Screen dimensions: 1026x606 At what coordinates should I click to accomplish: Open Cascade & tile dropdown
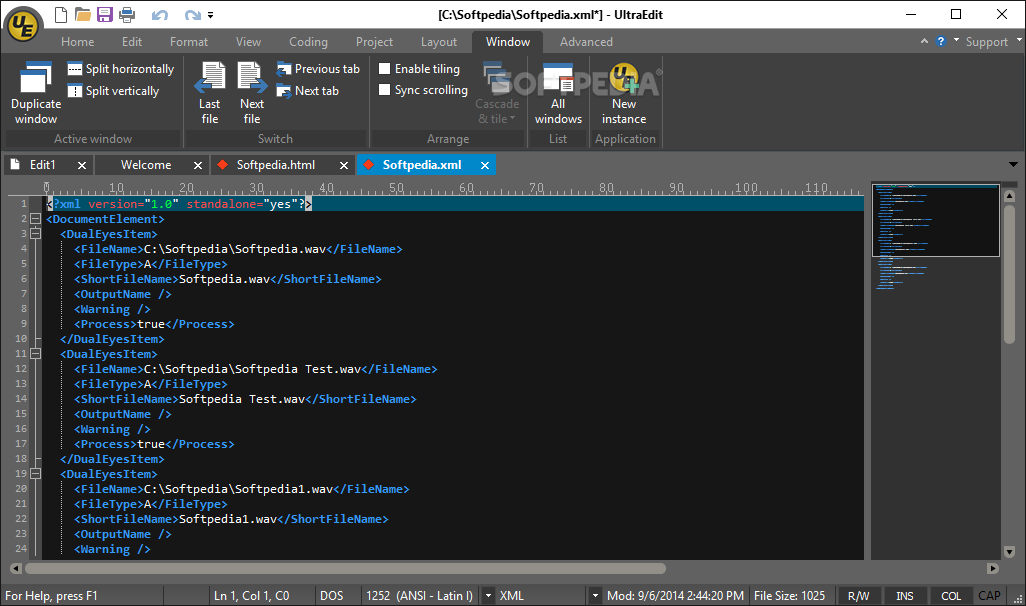point(497,92)
